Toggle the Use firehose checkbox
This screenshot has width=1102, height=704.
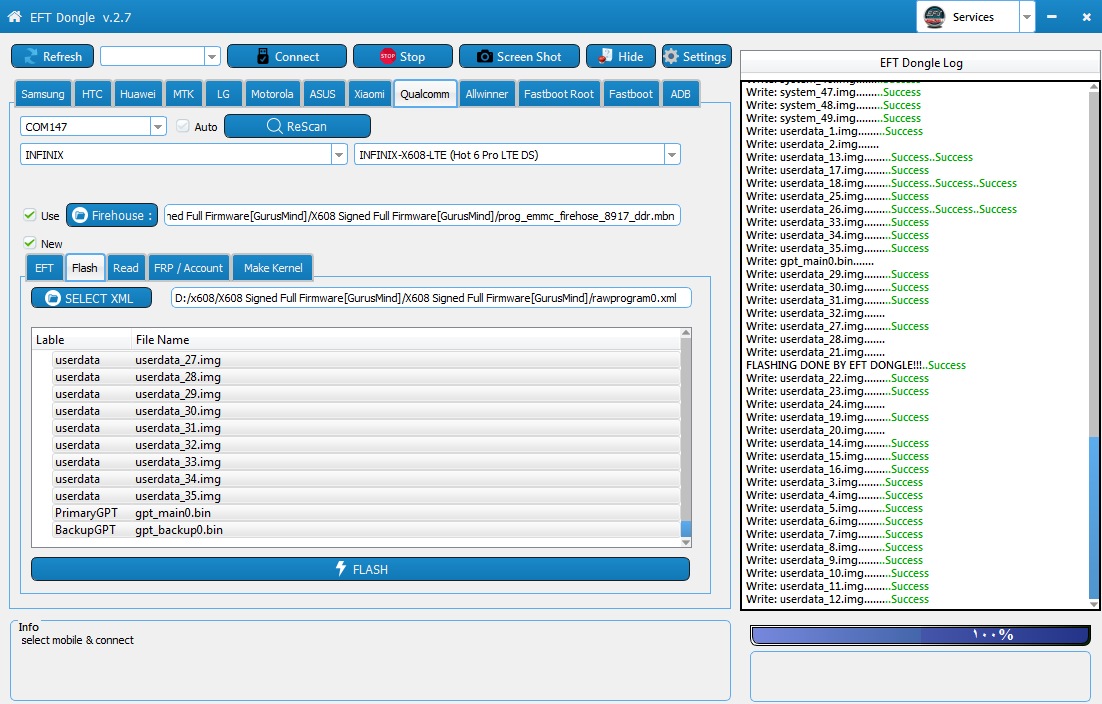click(x=30, y=215)
